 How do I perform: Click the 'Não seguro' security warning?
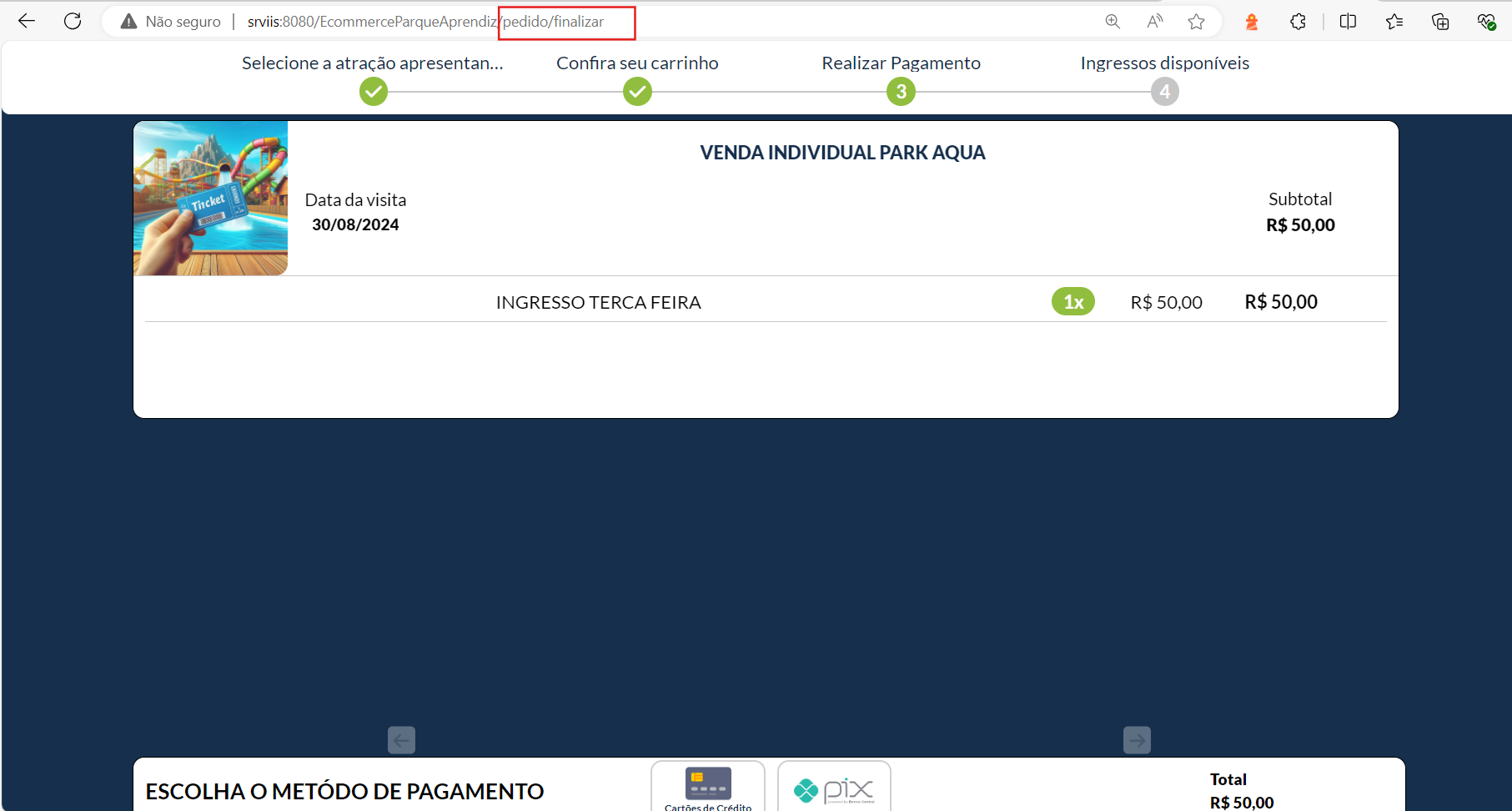point(171,22)
